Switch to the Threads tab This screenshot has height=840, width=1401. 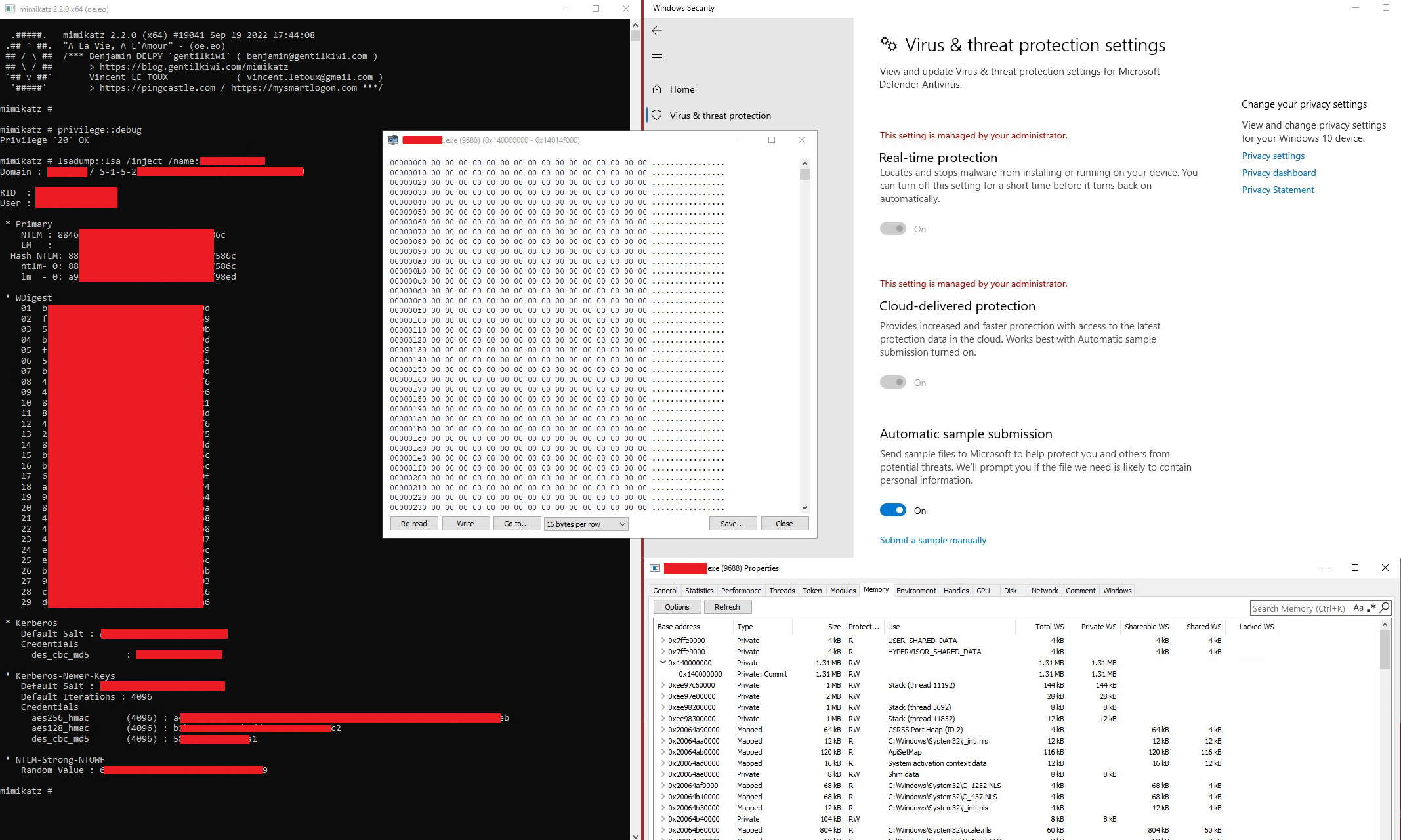coord(782,591)
